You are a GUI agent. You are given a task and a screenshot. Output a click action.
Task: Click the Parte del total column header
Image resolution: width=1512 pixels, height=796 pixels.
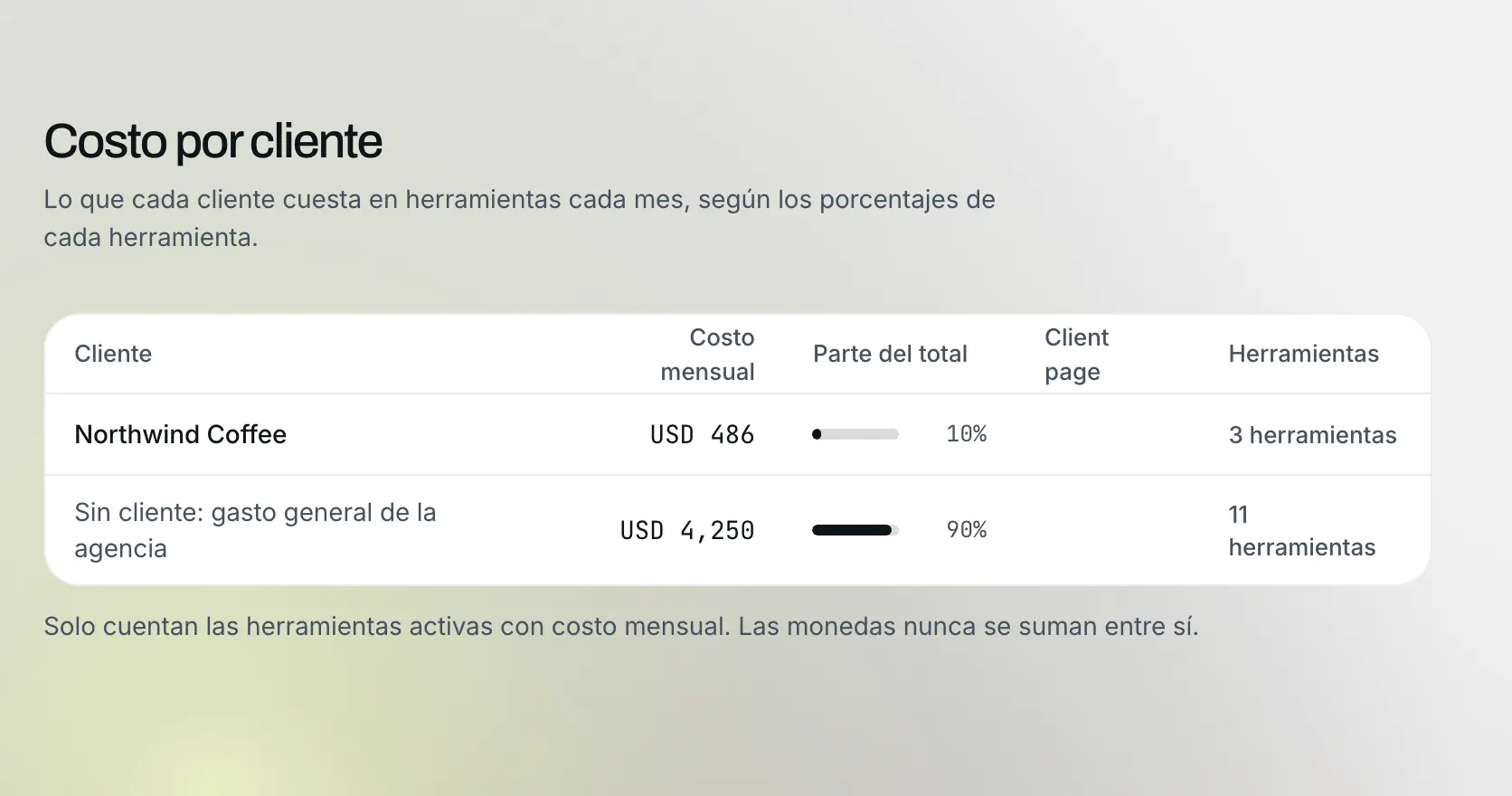click(x=890, y=354)
